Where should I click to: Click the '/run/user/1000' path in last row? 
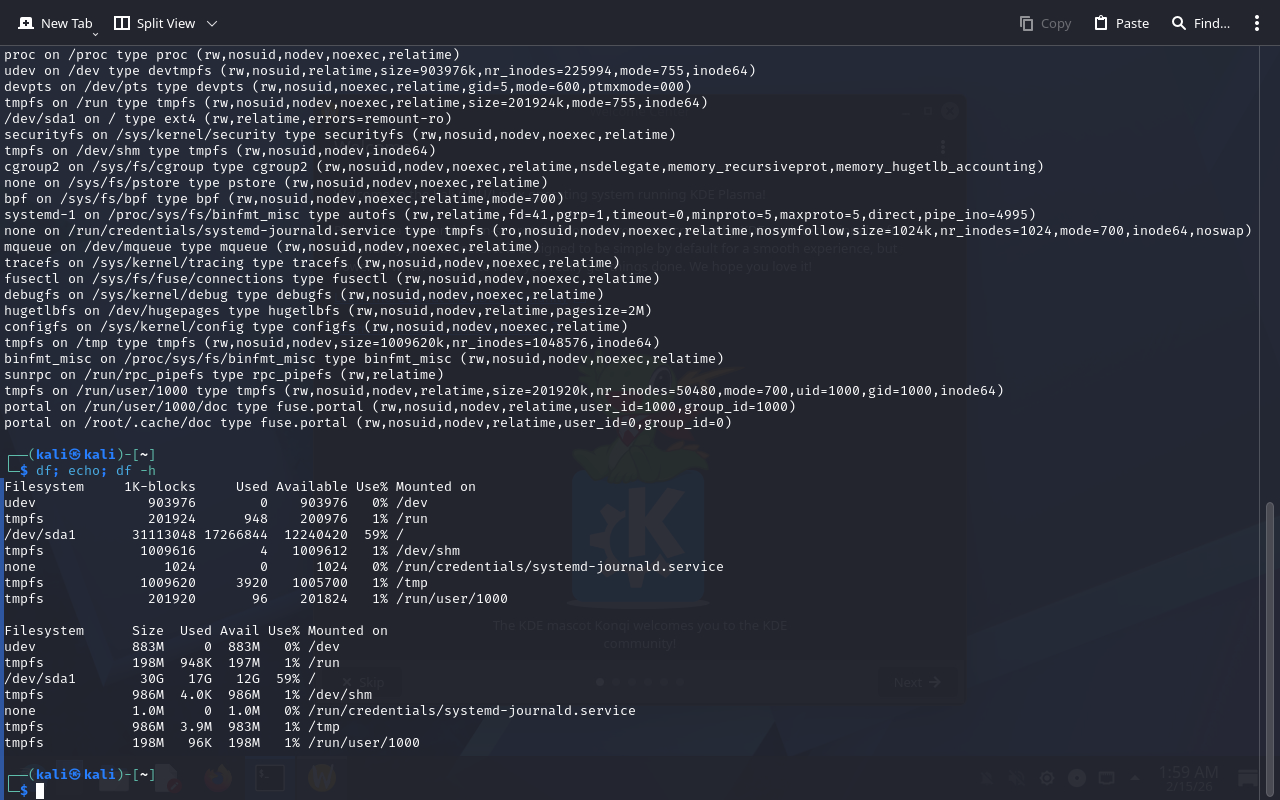(364, 742)
